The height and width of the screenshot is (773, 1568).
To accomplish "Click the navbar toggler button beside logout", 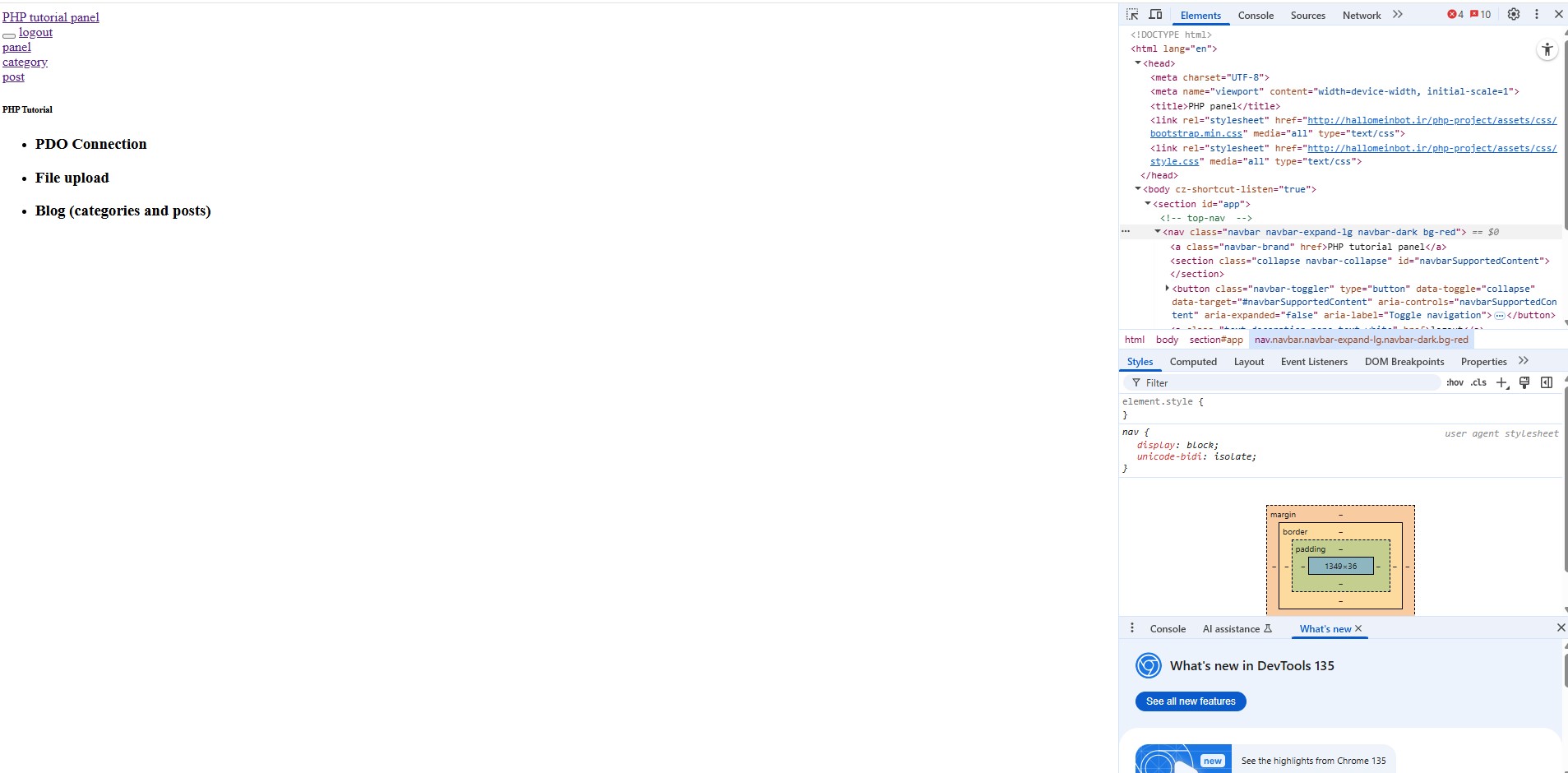I will pyautogui.click(x=9, y=35).
